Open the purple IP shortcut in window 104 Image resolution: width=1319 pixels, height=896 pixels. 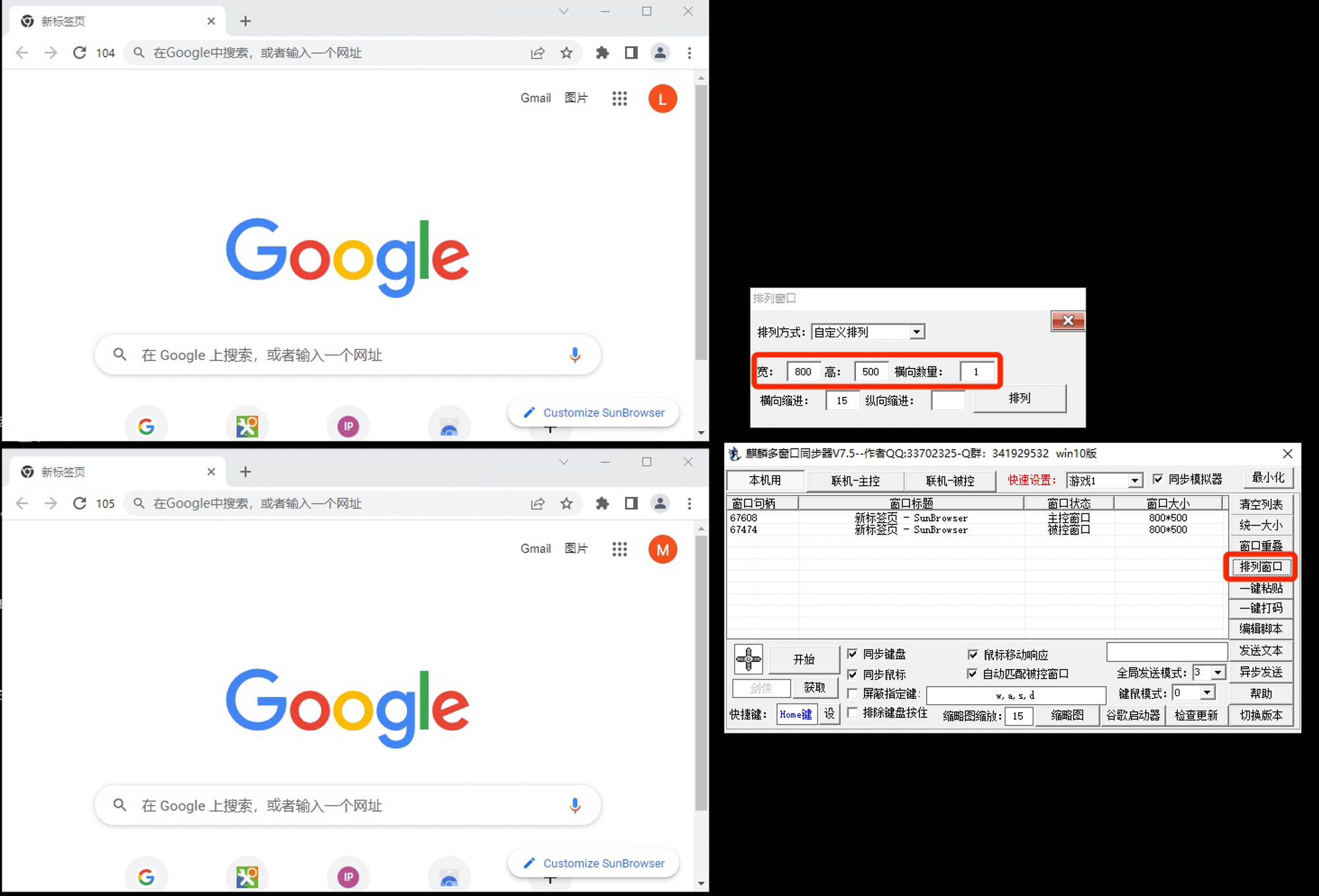[348, 427]
